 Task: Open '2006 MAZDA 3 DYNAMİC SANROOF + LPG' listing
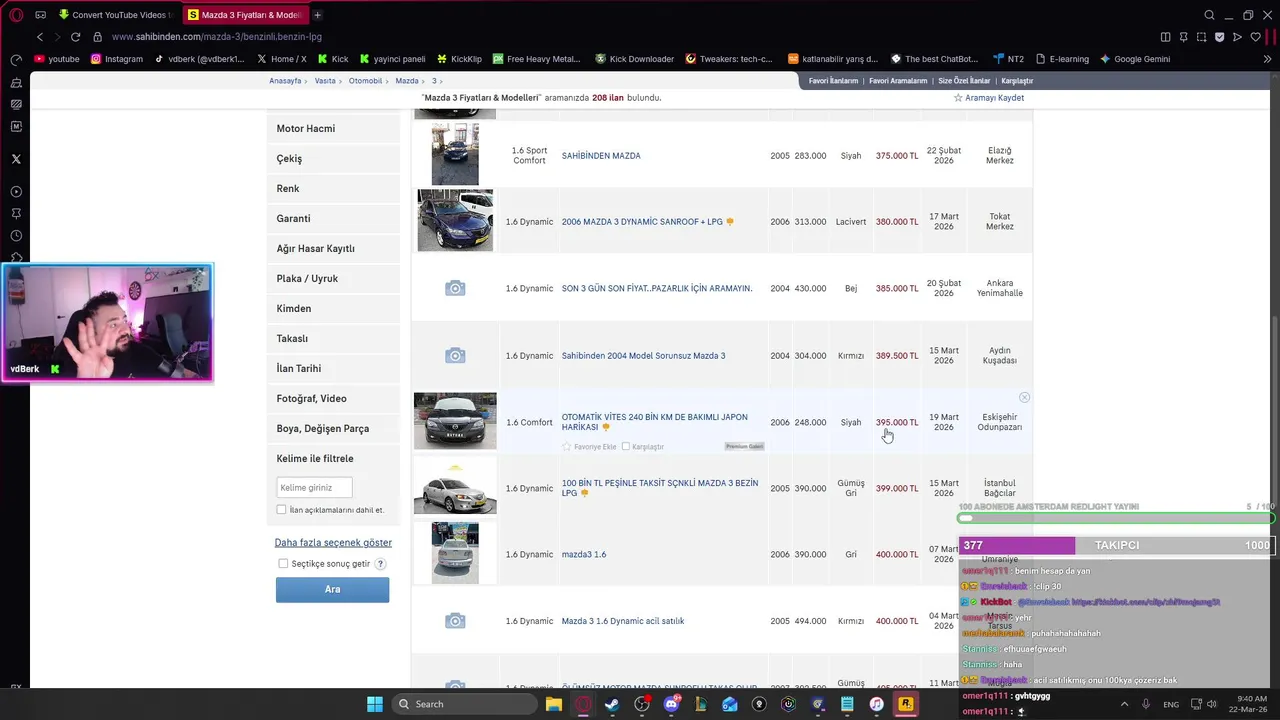point(642,222)
